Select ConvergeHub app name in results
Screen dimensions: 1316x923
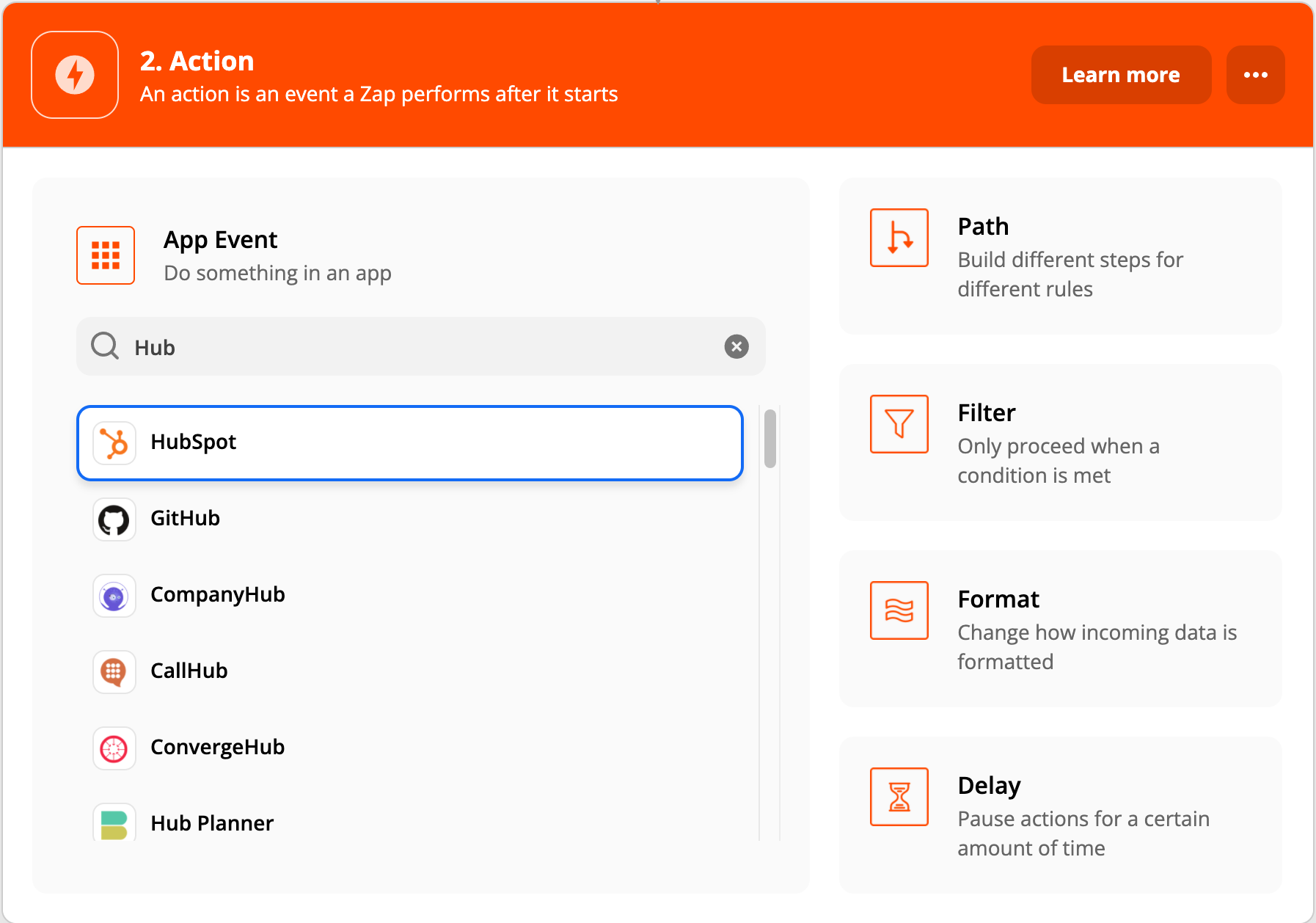click(x=218, y=747)
